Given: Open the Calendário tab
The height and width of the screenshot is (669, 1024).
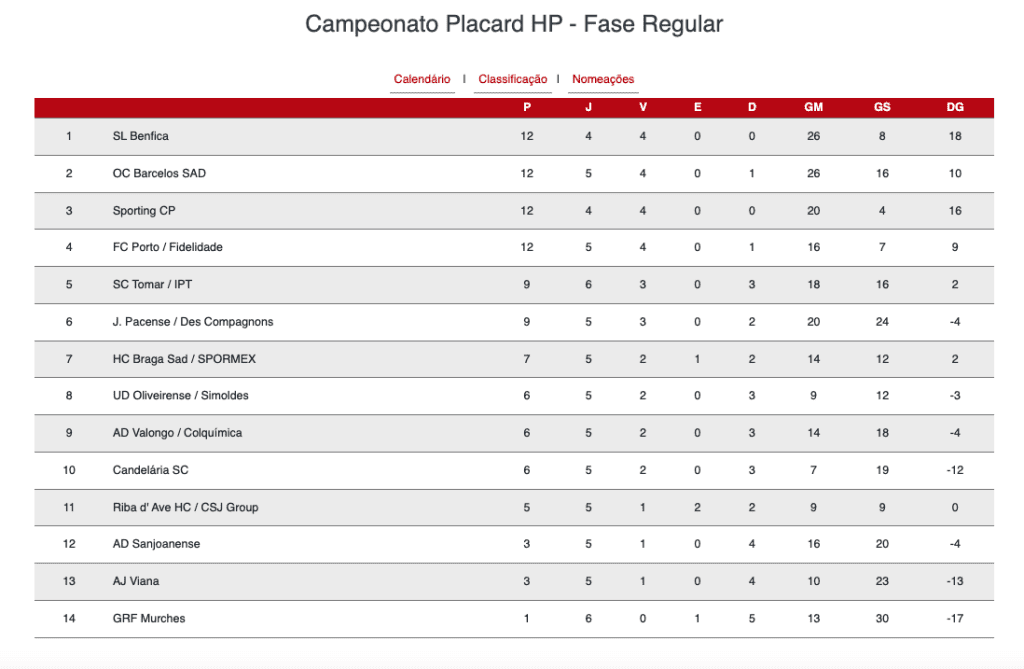Looking at the screenshot, I should click(x=422, y=79).
